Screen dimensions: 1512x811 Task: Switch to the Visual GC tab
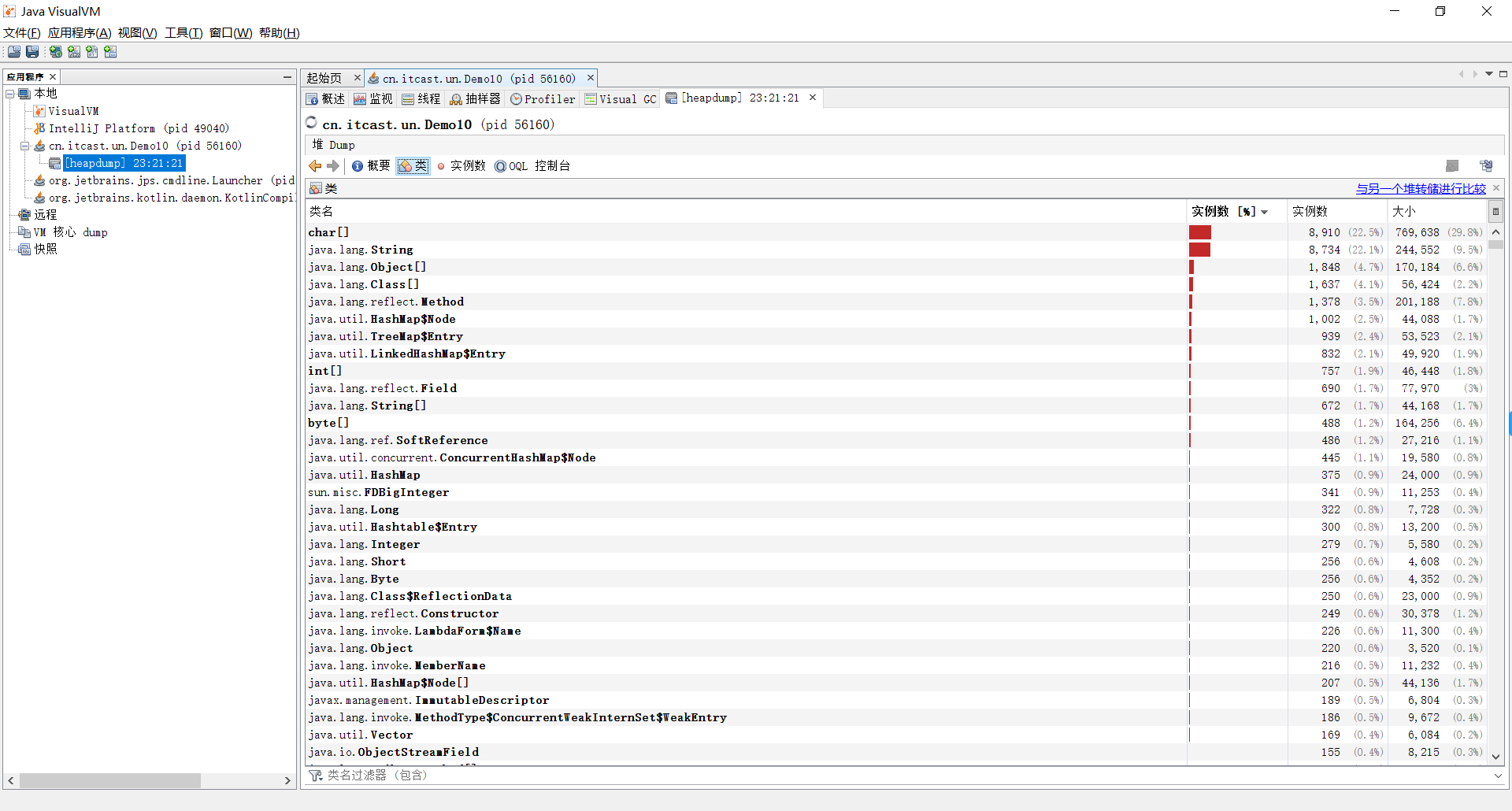(621, 99)
